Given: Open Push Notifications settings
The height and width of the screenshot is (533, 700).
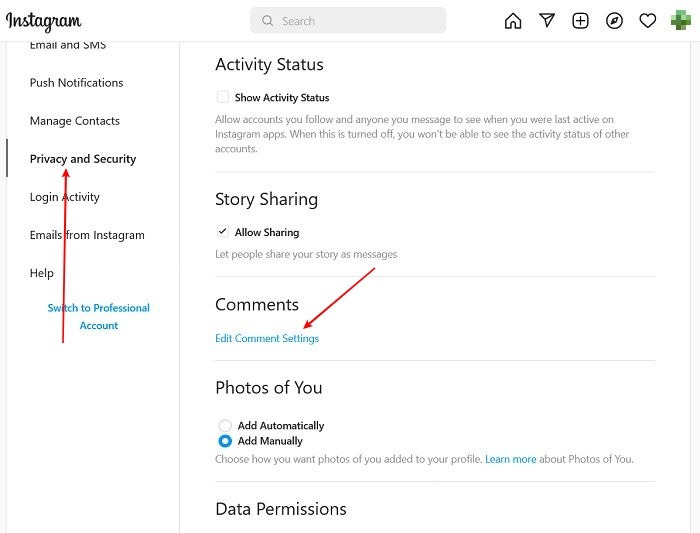Looking at the screenshot, I should (77, 83).
